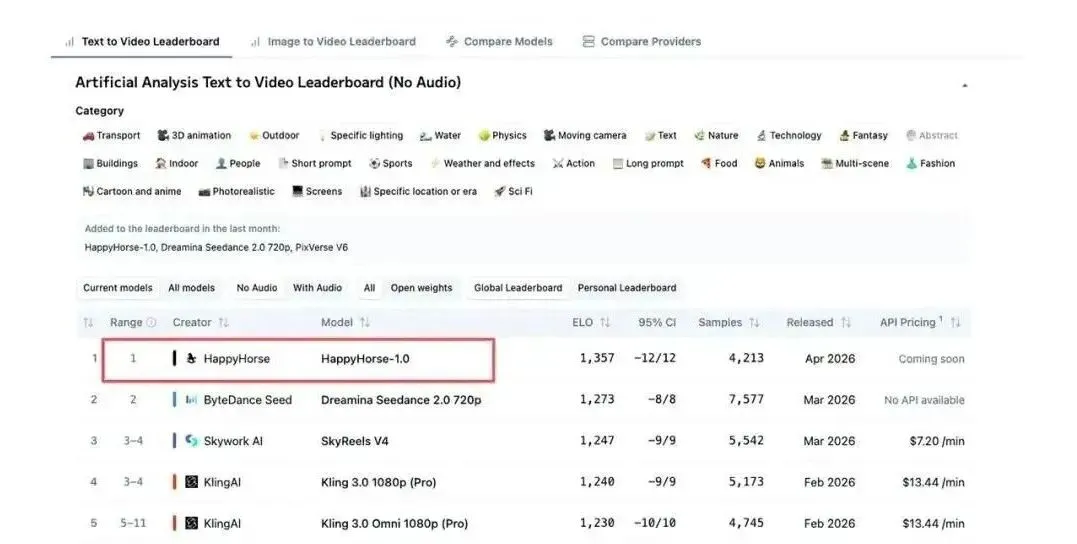Select the People category chip
Image resolution: width=1077 pixels, height=544 pixels.
click(x=238, y=163)
